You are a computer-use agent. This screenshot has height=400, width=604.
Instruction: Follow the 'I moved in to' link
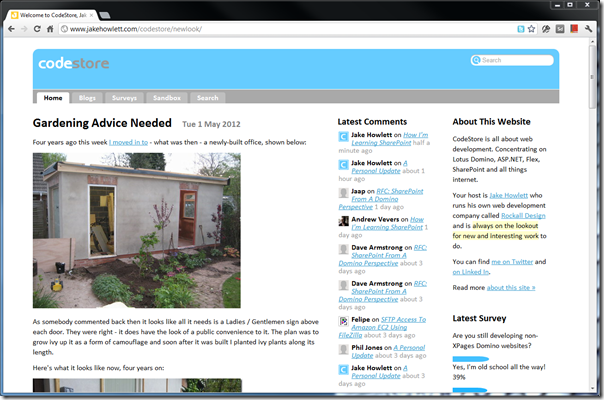click(128, 142)
